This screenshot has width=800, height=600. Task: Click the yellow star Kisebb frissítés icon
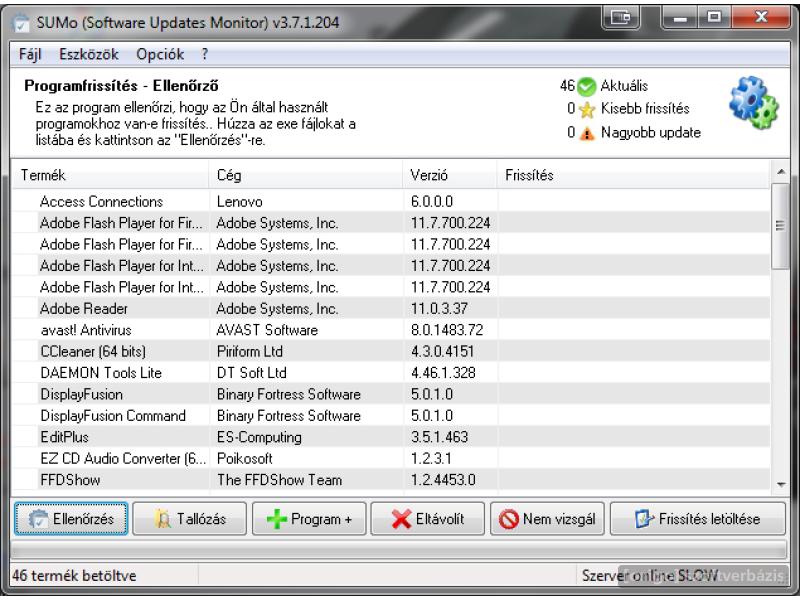coord(587,110)
